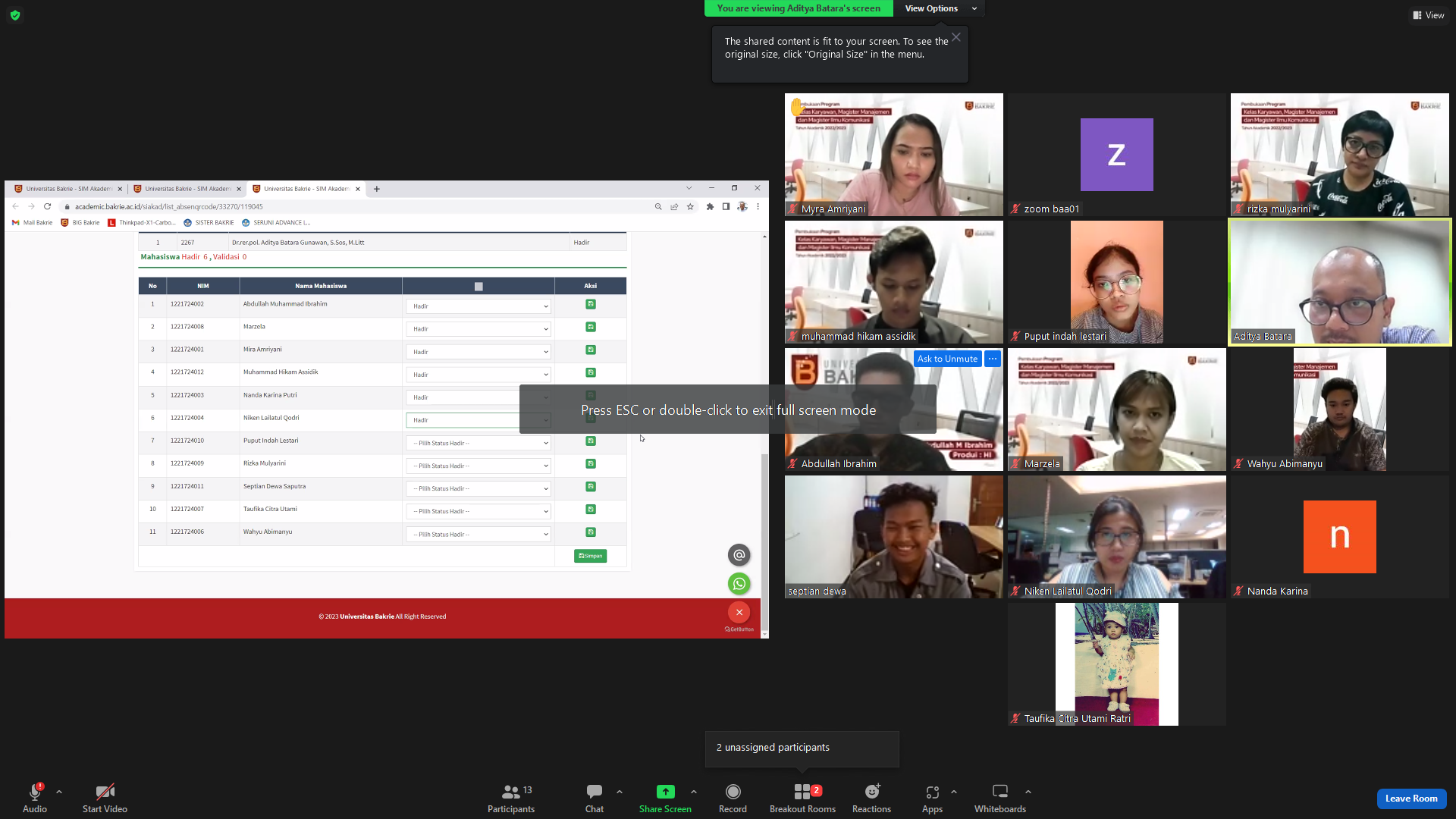This screenshot has height=819, width=1456.
Task: Open status dropdown for Marzela
Action: (479, 329)
